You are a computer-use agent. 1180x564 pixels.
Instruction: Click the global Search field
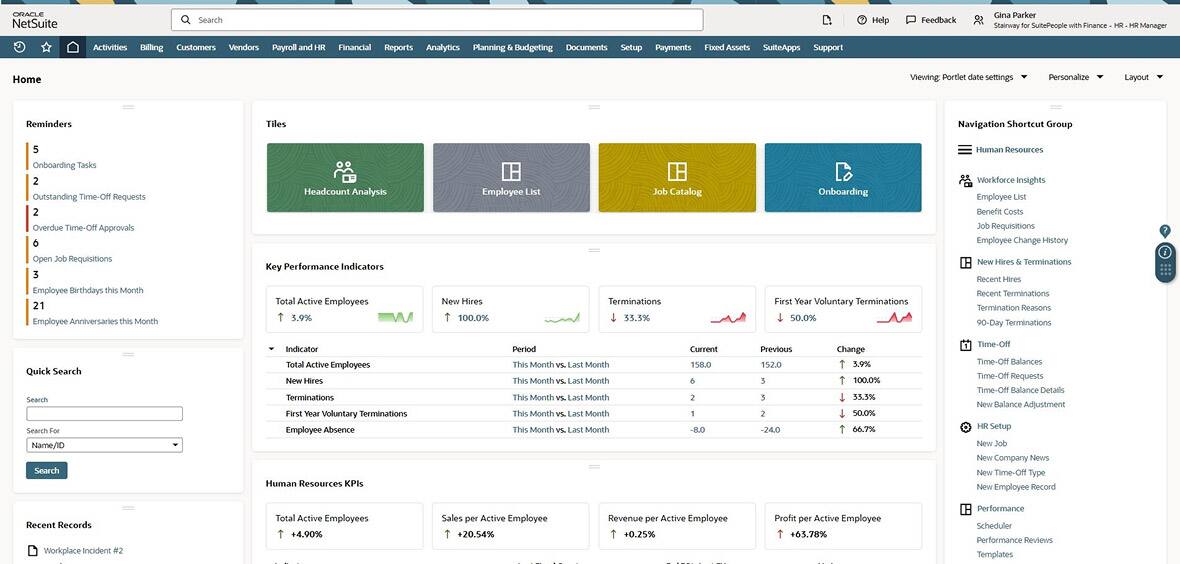click(x=437, y=20)
